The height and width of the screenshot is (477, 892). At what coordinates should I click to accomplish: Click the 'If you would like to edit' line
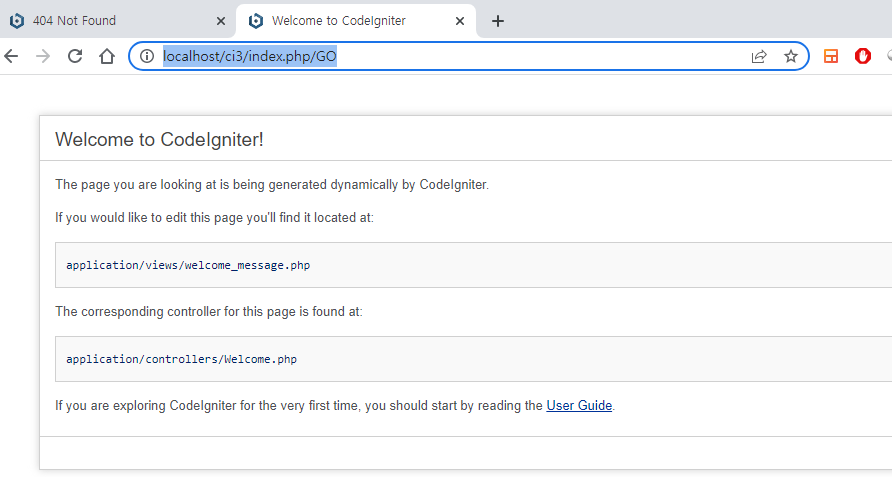(x=214, y=217)
